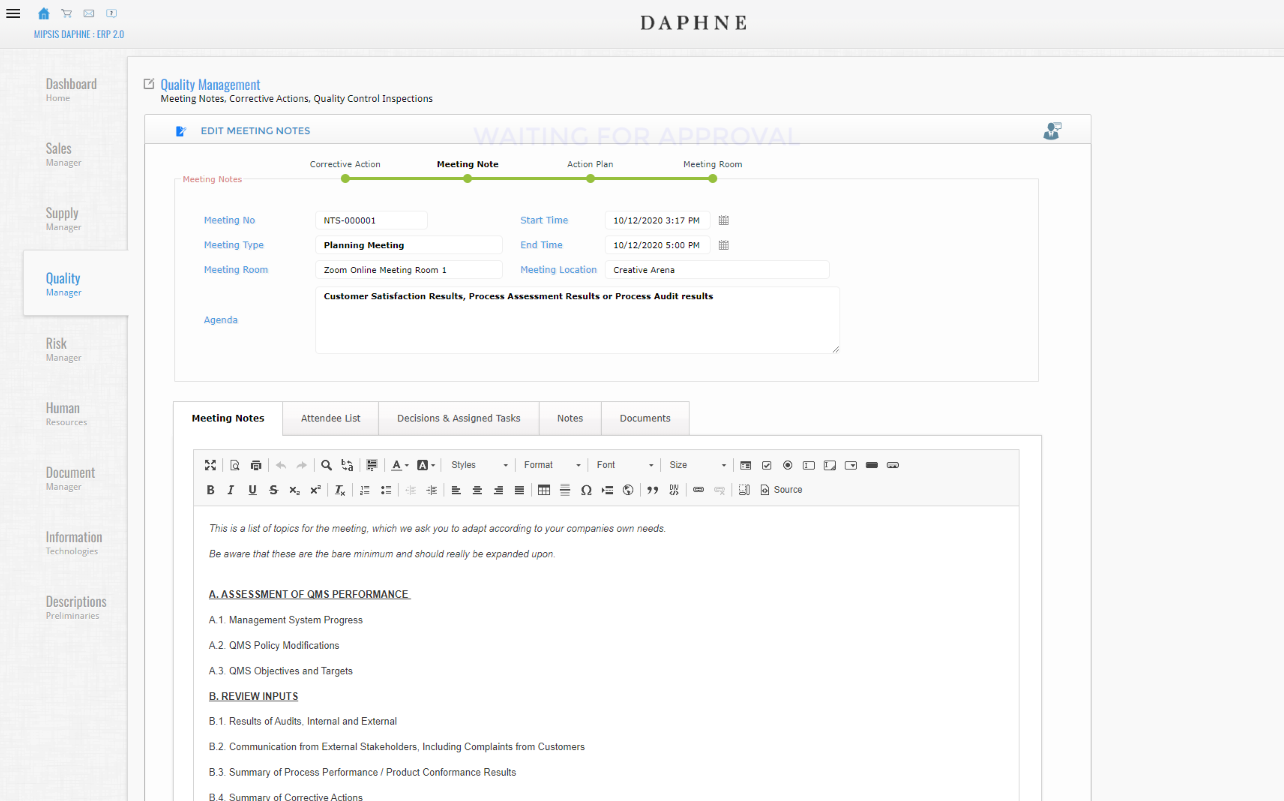The width and height of the screenshot is (1284, 801).
Task: Open the Font dropdown
Action: pos(625,465)
